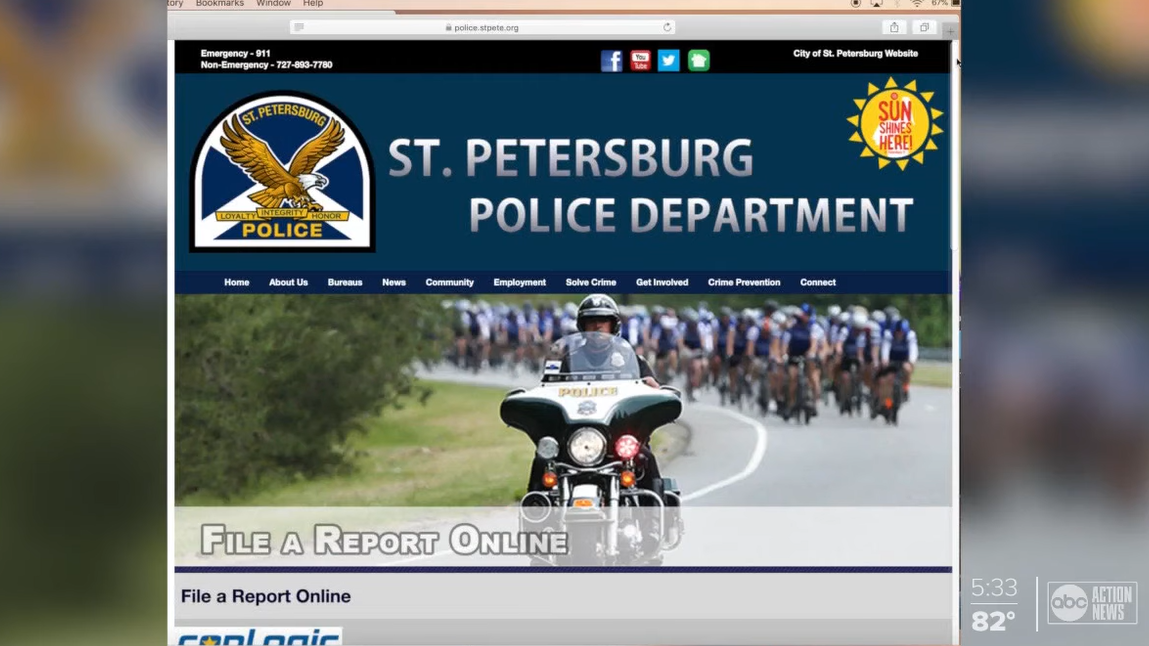Image resolution: width=1149 pixels, height=646 pixels.
Task: Show all tabs with the tab overview icon
Action: point(924,27)
